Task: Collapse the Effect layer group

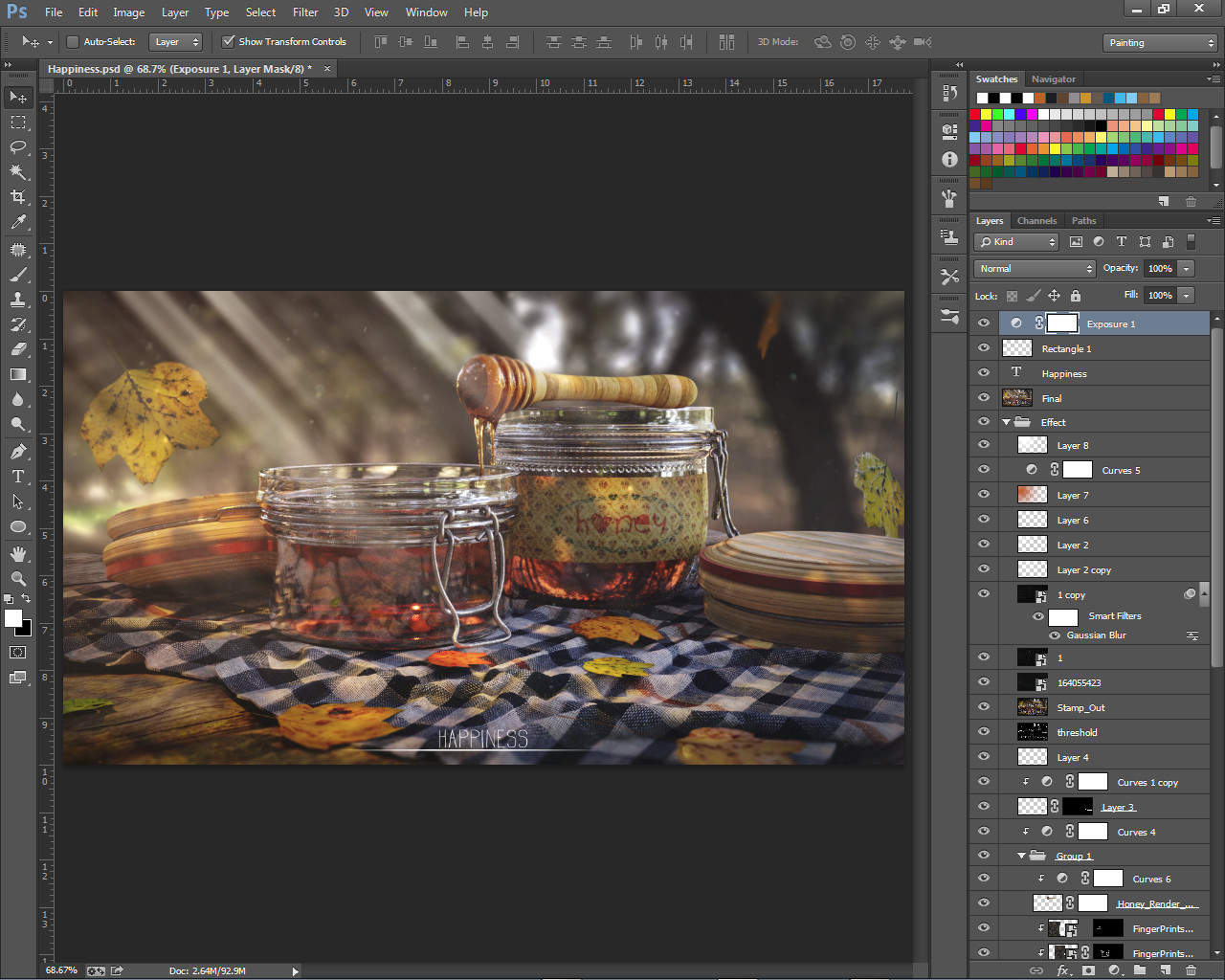Action: point(1007,422)
